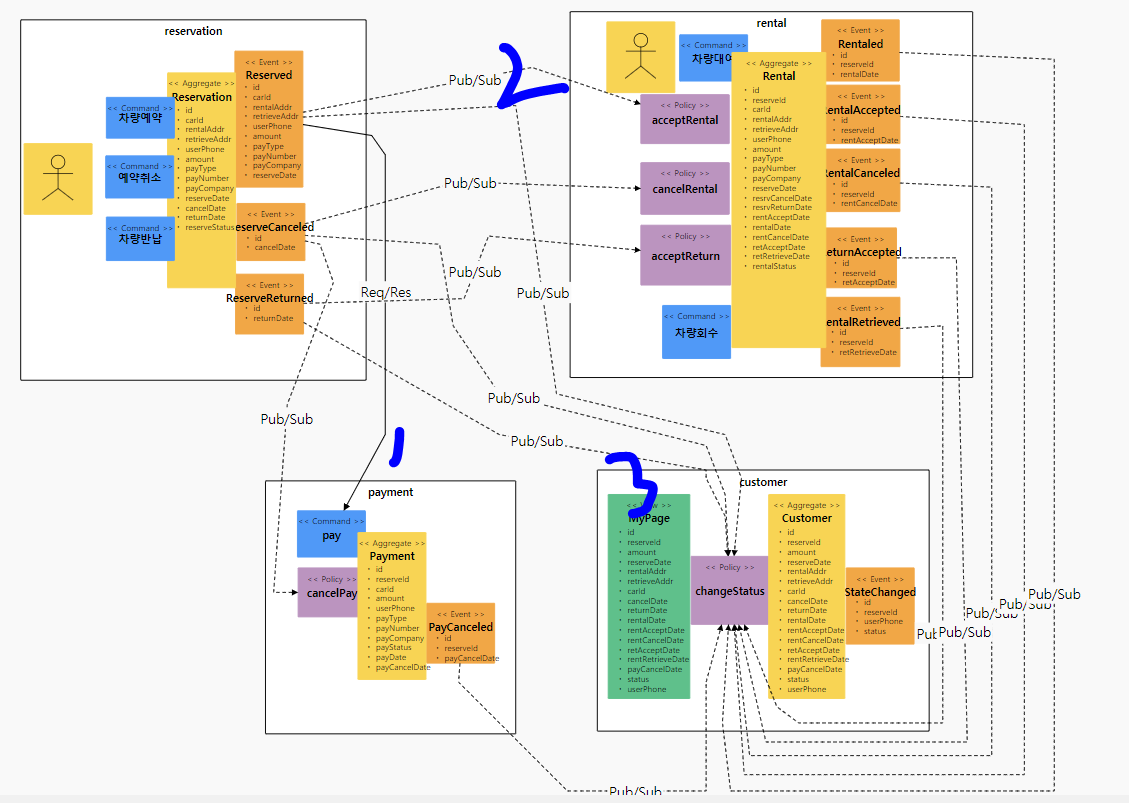
Task: Click the rental bounded context label
Action: pos(771,23)
